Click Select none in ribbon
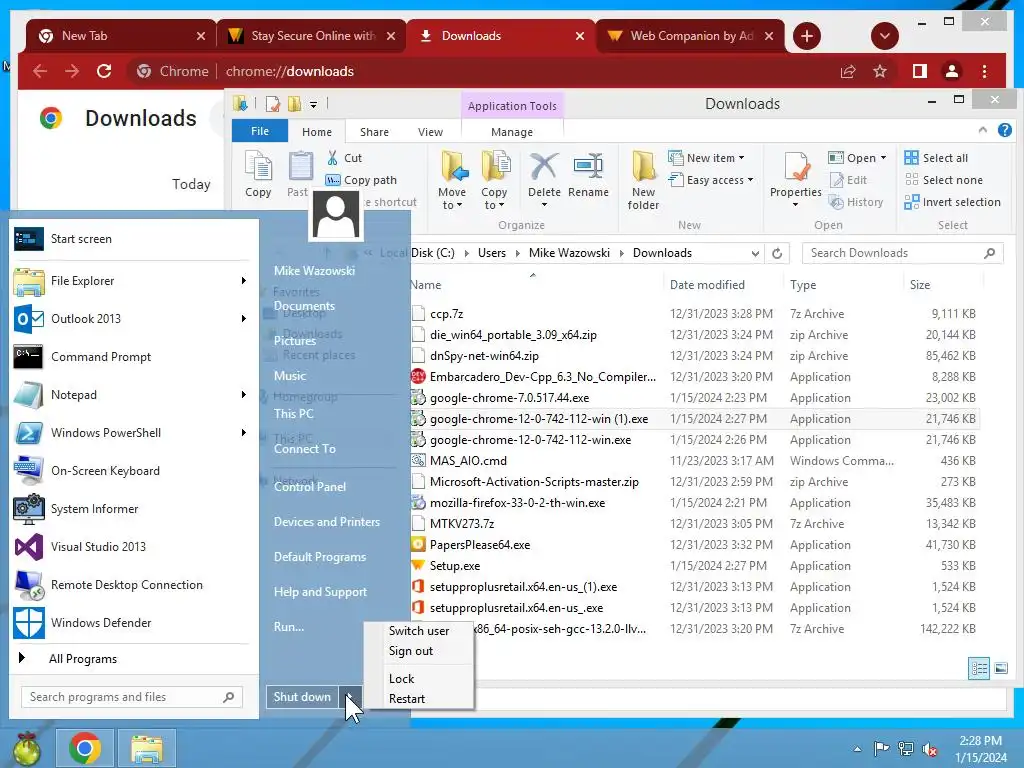This screenshot has height=768, width=1024. (x=944, y=180)
